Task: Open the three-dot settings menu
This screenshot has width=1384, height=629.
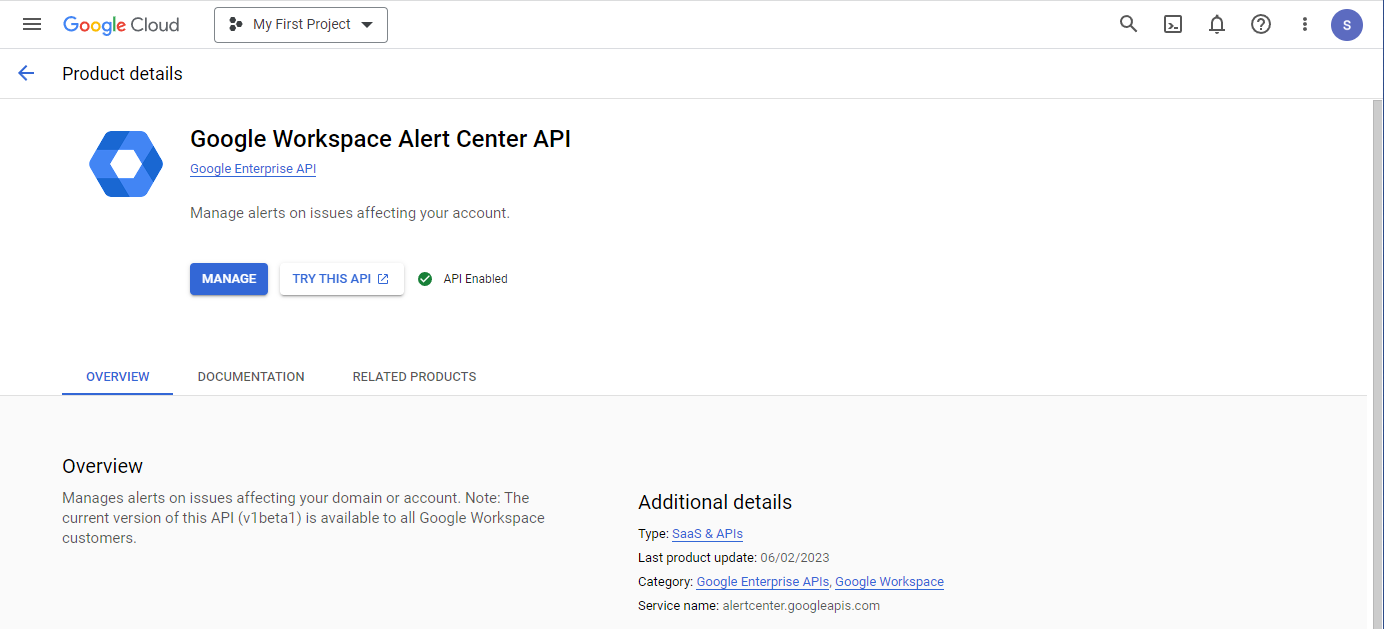Action: (1304, 25)
